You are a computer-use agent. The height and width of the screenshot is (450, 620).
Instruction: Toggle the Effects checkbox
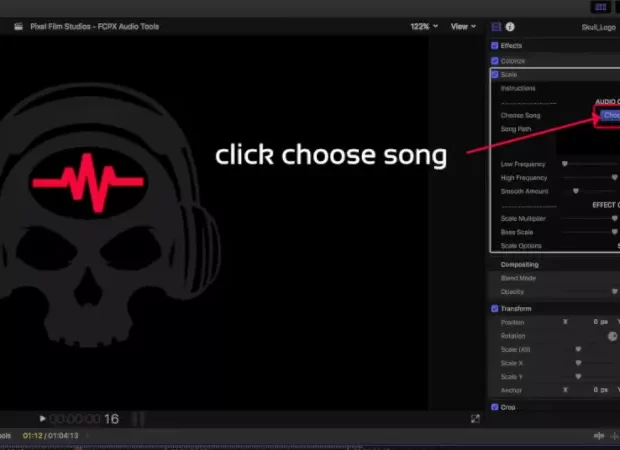click(495, 45)
